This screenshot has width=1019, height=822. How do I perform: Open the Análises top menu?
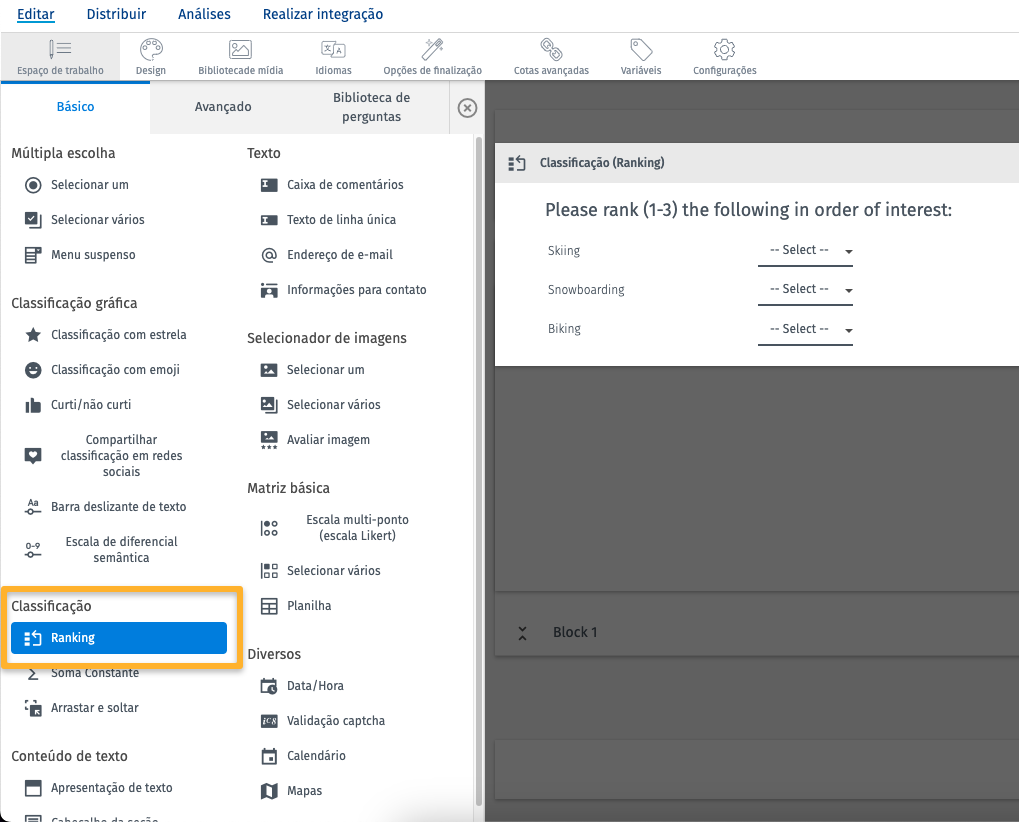click(x=204, y=14)
